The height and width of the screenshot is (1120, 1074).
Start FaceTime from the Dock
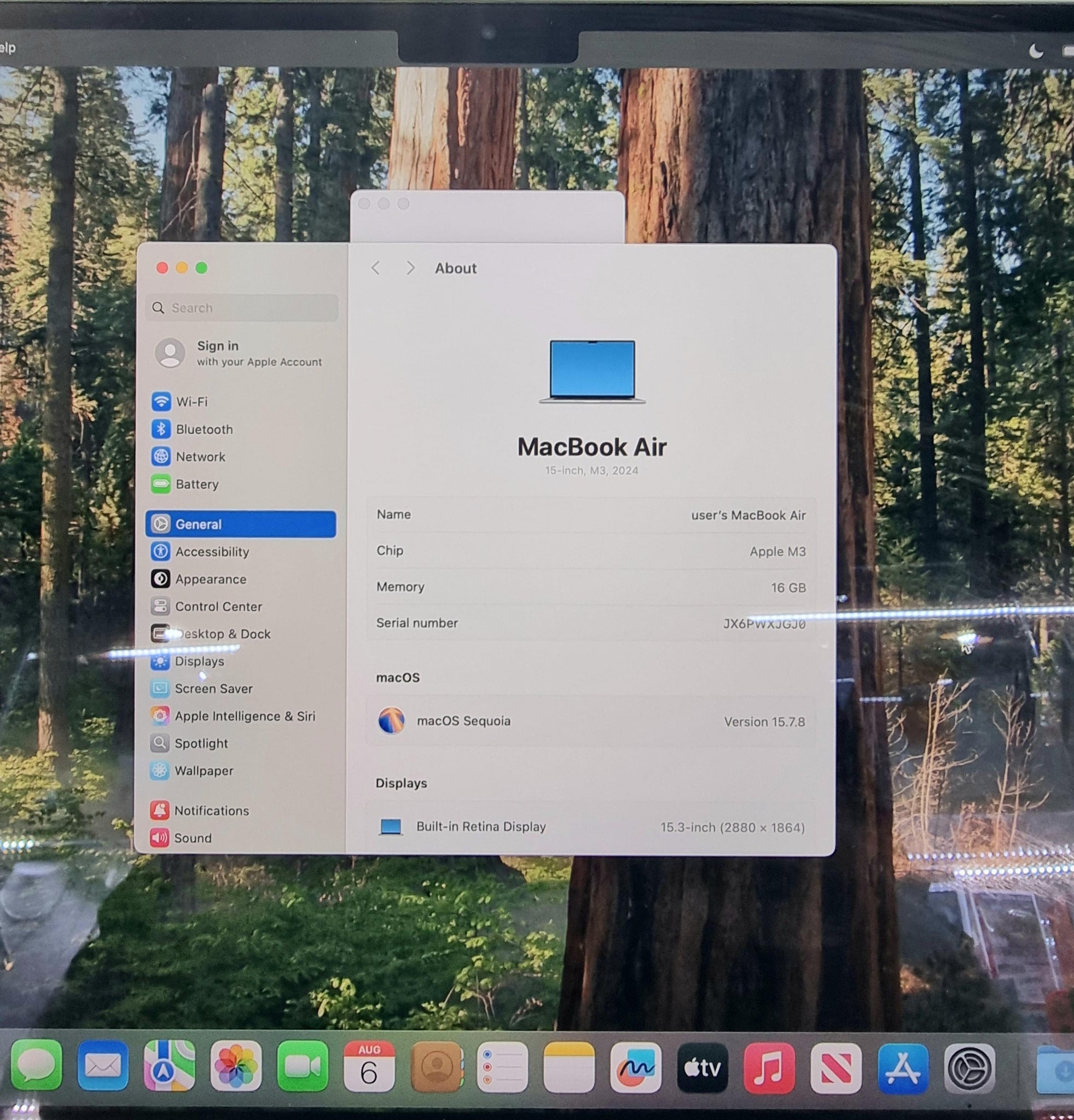pos(303,1066)
